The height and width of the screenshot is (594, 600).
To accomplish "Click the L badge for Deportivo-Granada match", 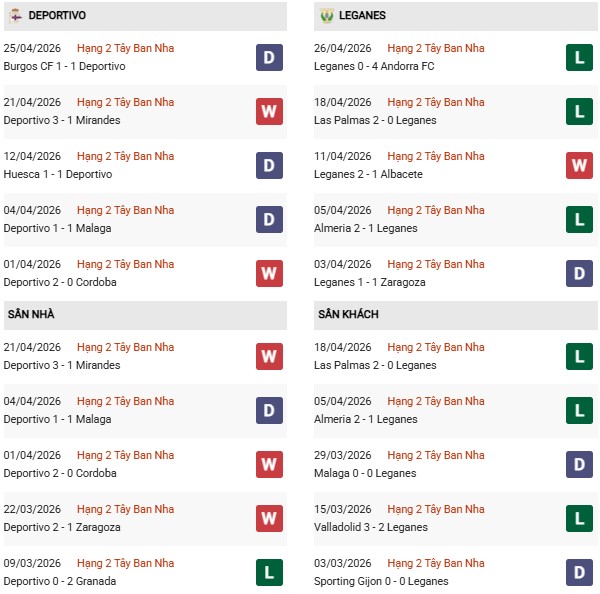I will 268,573.
